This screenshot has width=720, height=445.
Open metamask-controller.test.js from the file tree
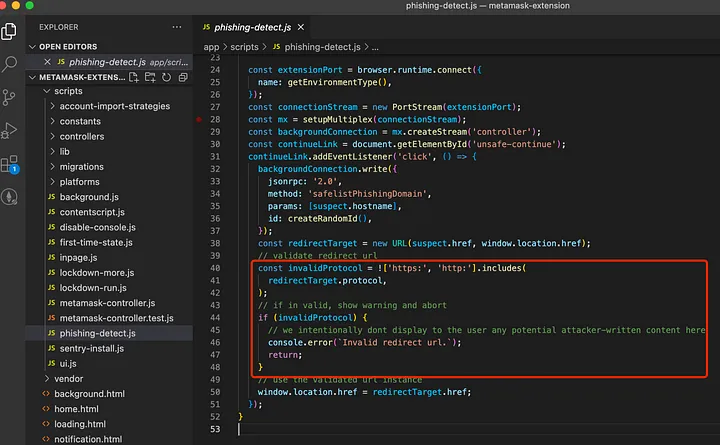(116, 318)
